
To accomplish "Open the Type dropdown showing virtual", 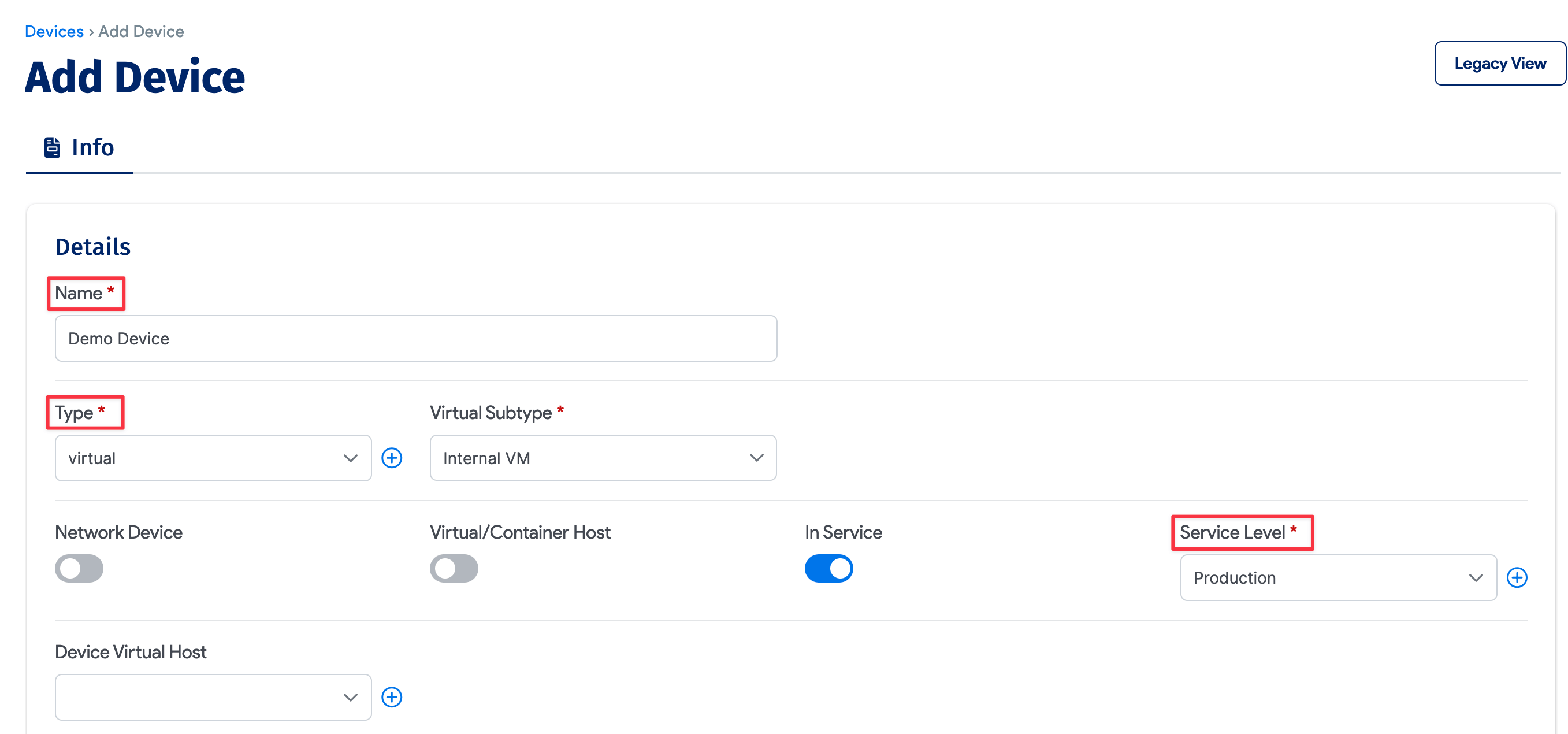I will coord(213,458).
